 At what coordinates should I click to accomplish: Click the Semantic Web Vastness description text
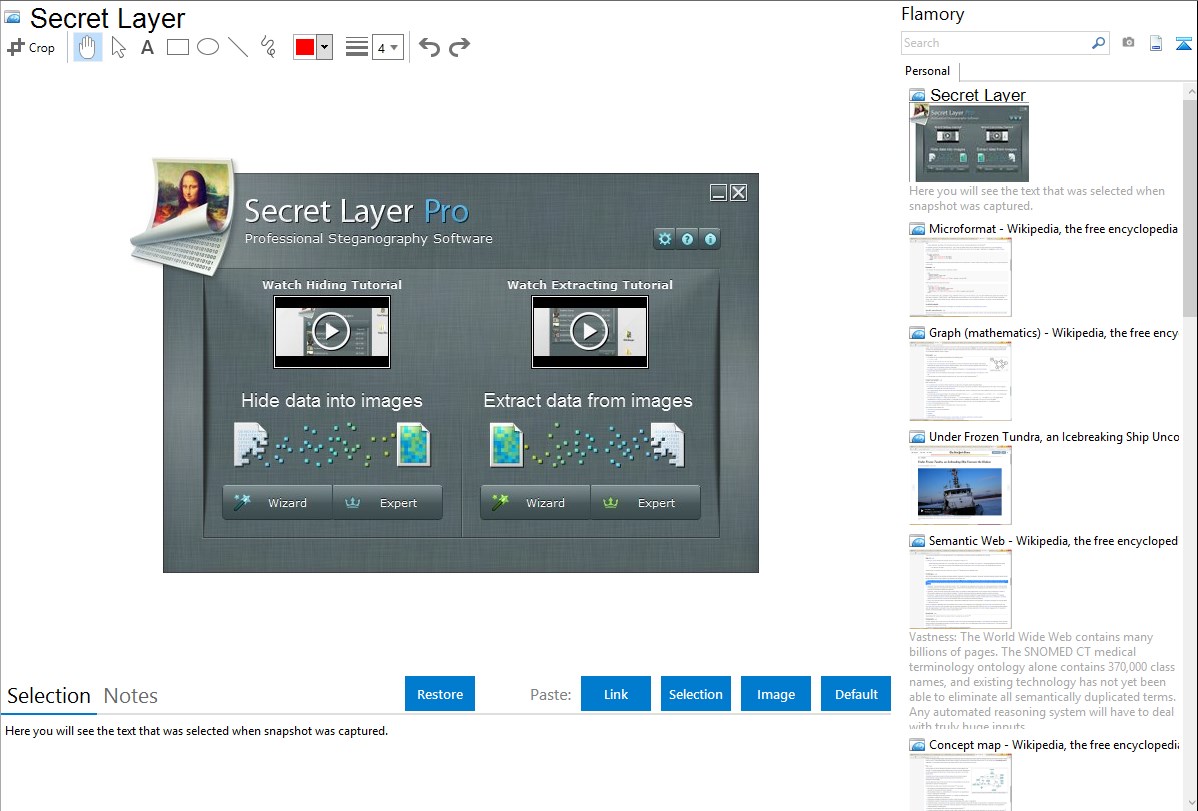tap(1042, 681)
